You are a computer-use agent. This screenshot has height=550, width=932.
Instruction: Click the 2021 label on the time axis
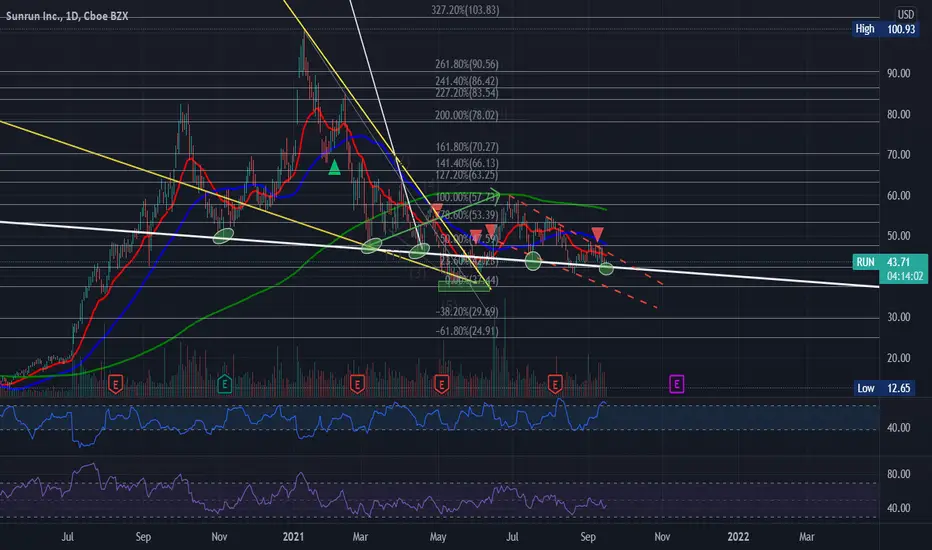(x=293, y=536)
